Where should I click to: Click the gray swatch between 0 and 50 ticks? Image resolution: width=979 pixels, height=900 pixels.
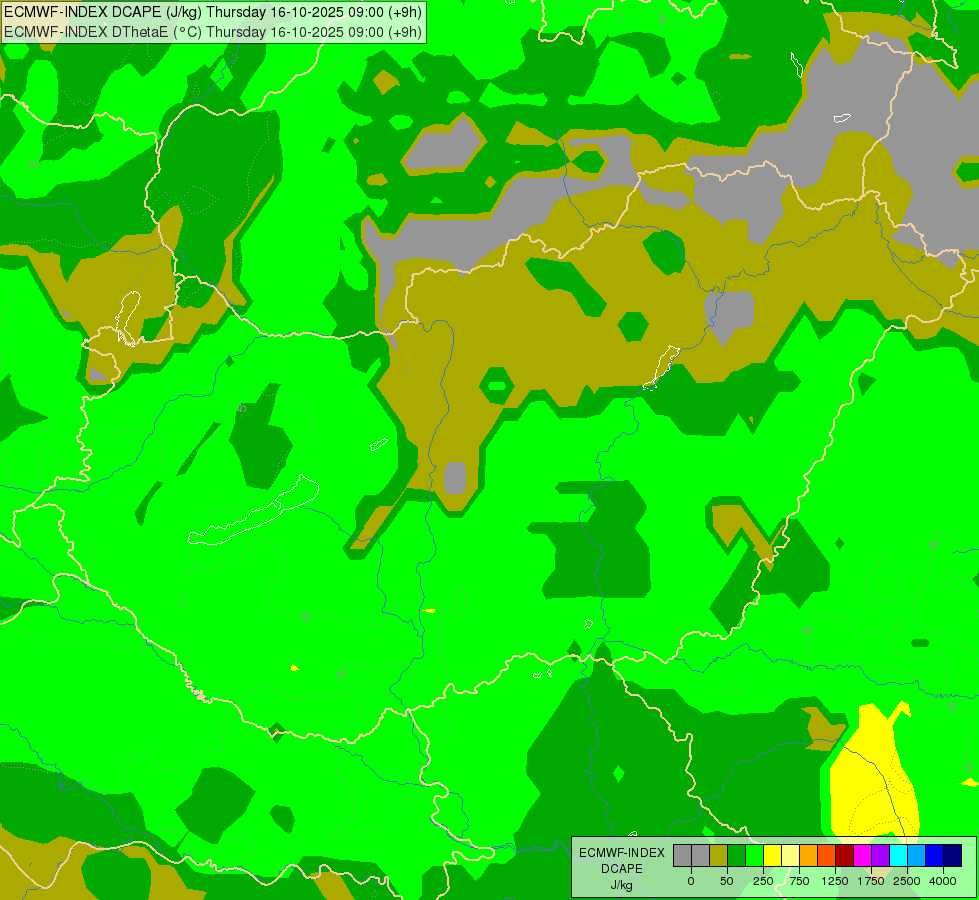[701, 856]
